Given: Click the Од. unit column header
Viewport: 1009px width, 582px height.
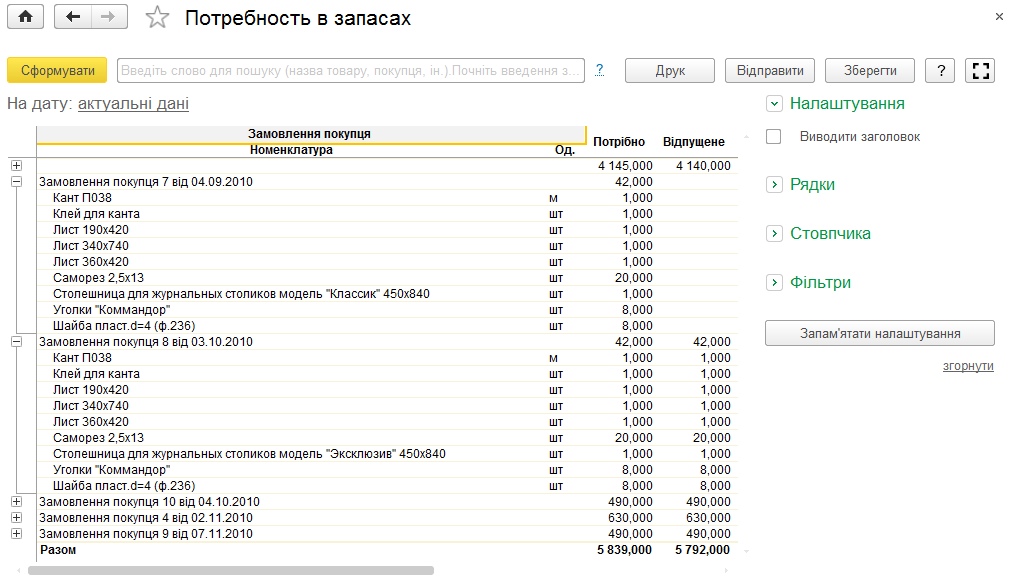Looking at the screenshot, I should 564,150.
